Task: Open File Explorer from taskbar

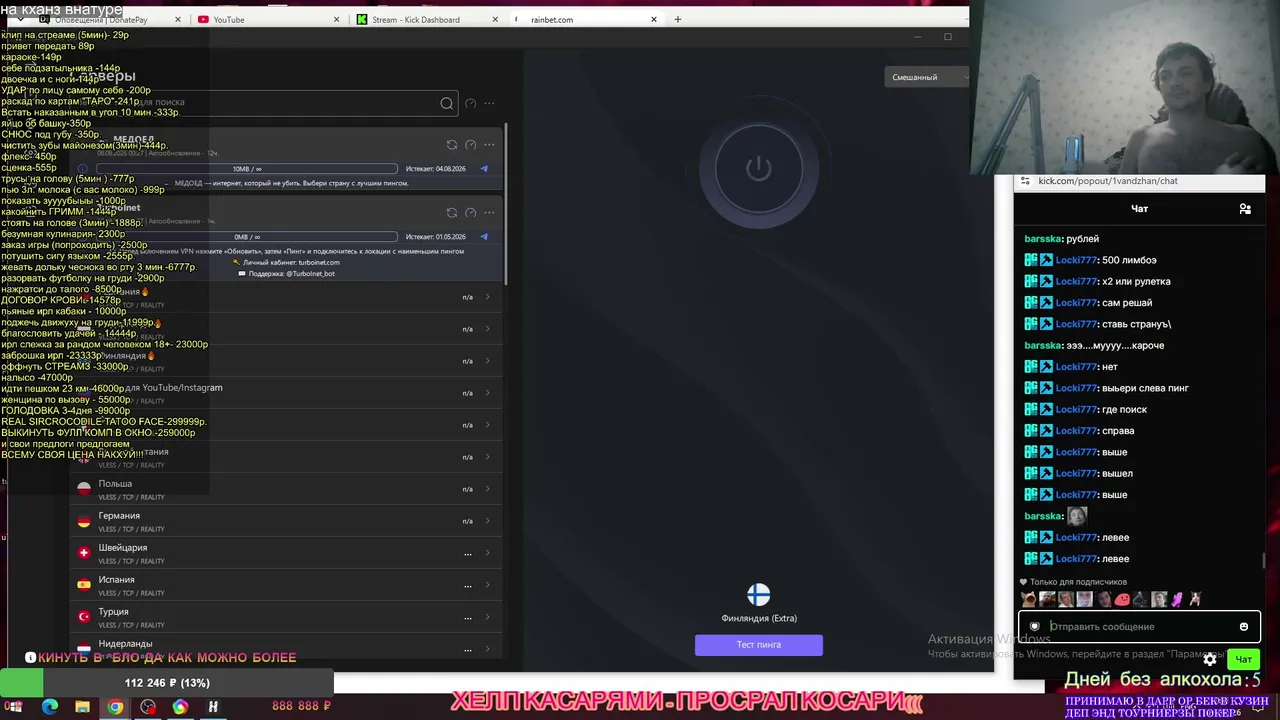Action: [x=83, y=707]
